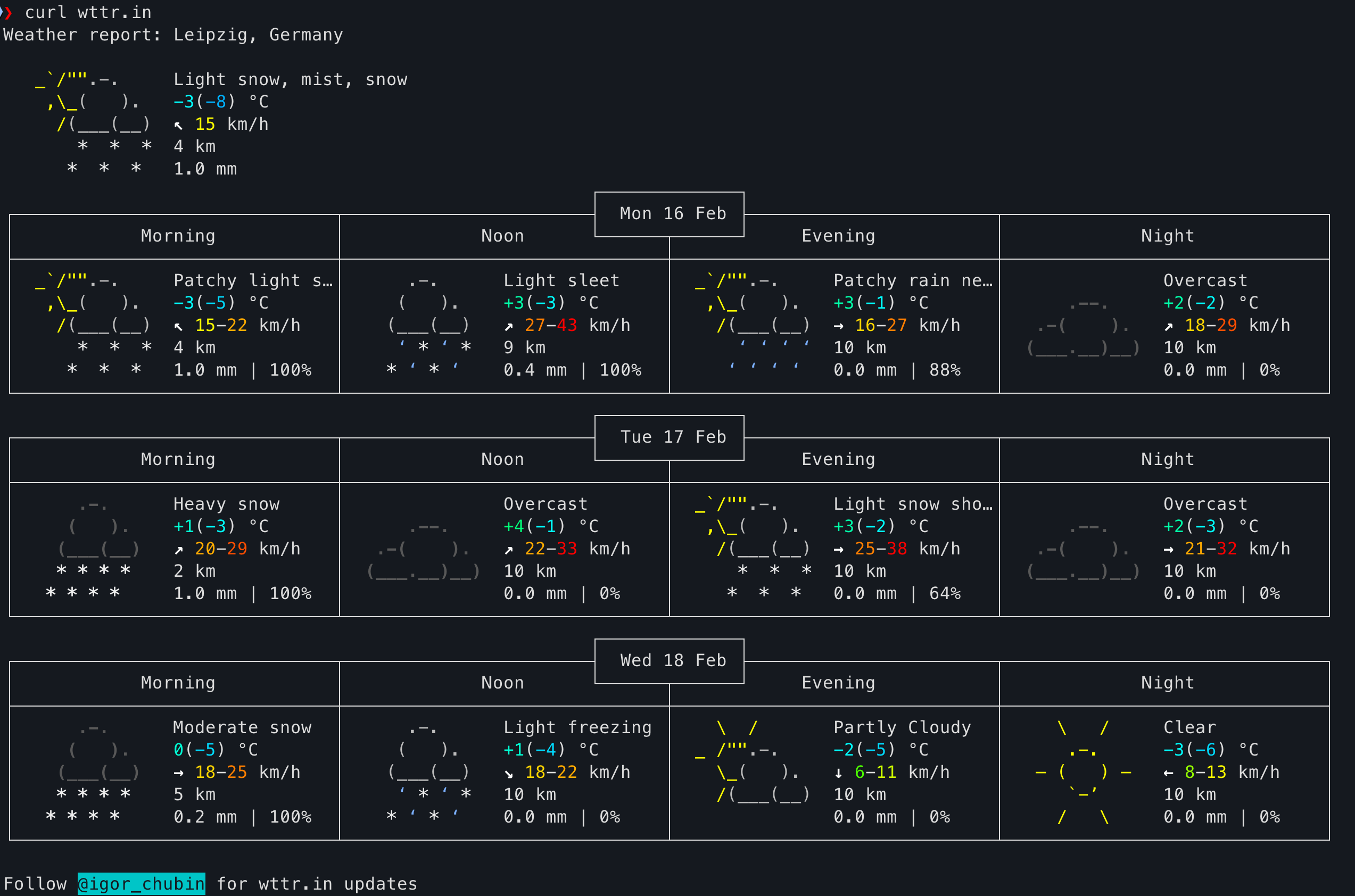
Task: Click the Heavy snow description on Tuesday
Action: [x=226, y=504]
